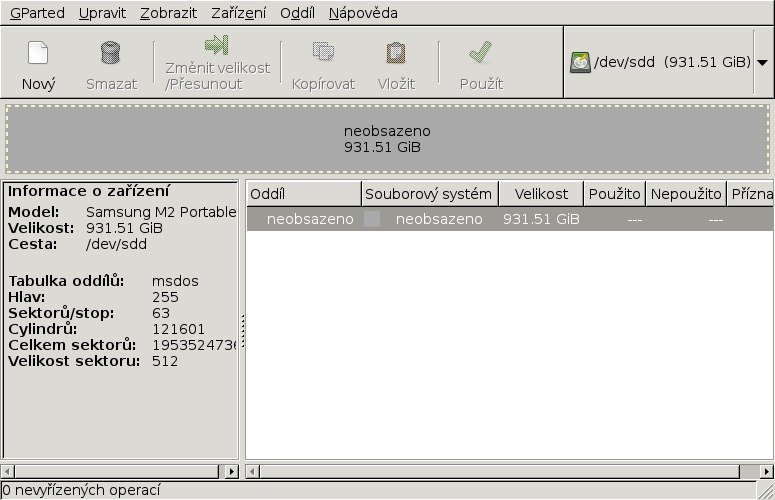Click the Použít green checkmark icon

pyautogui.click(x=480, y=52)
